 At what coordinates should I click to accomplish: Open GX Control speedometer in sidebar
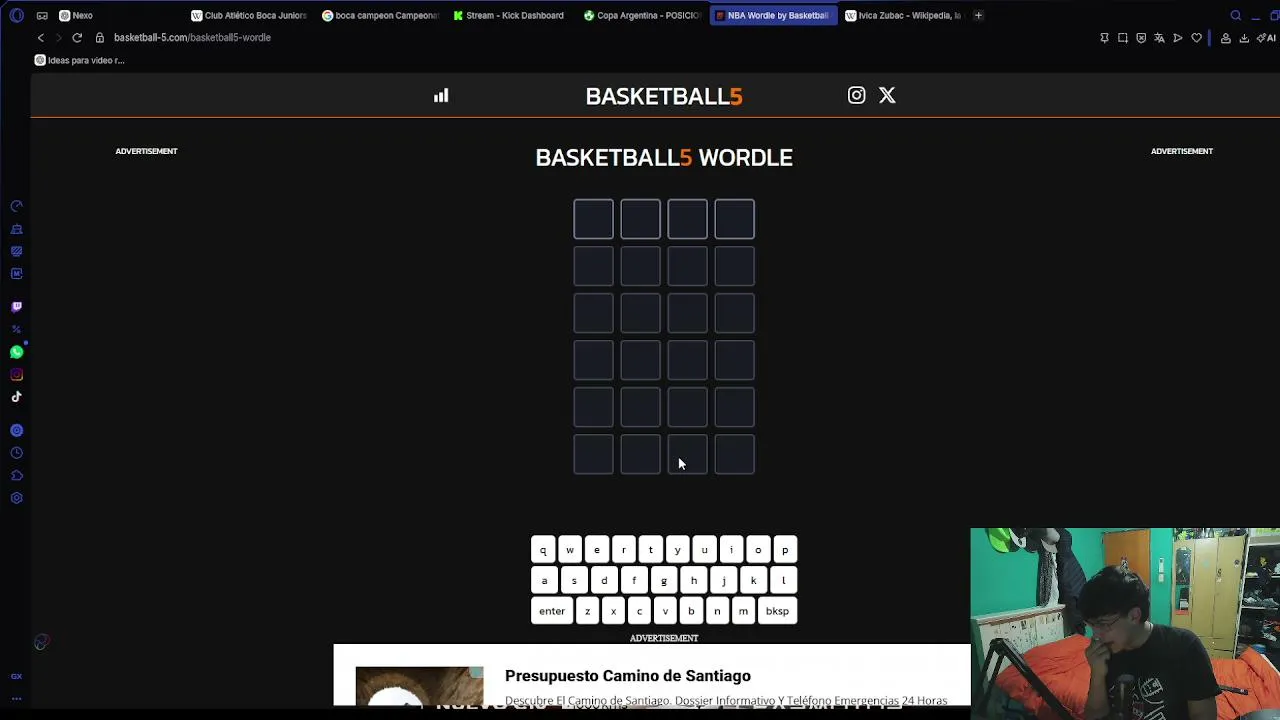coord(16,206)
